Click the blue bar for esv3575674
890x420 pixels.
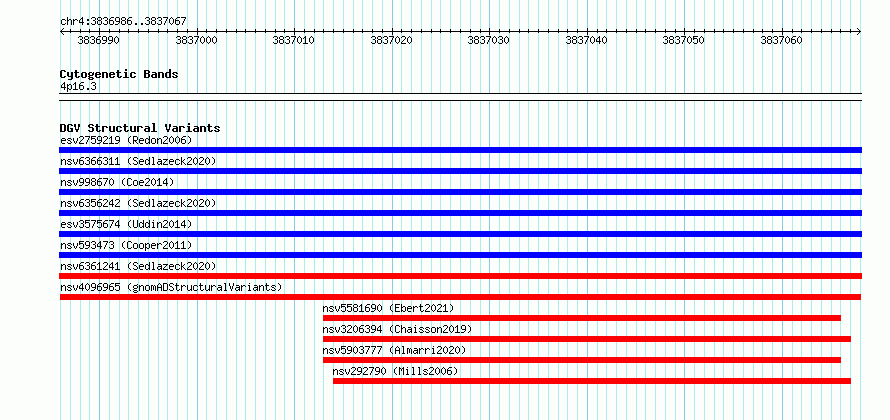tap(460, 234)
